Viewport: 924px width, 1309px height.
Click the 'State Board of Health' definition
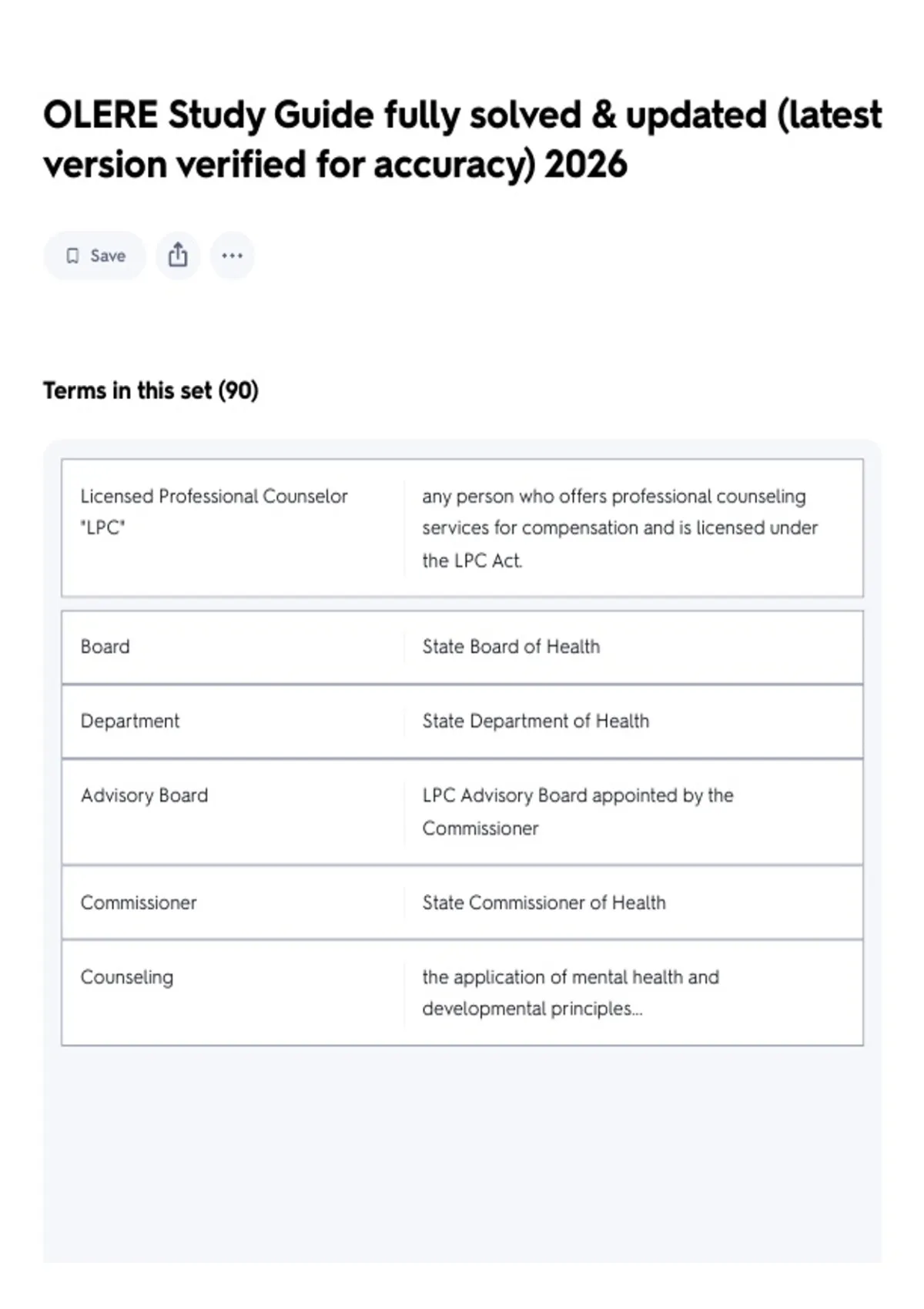[x=511, y=647]
